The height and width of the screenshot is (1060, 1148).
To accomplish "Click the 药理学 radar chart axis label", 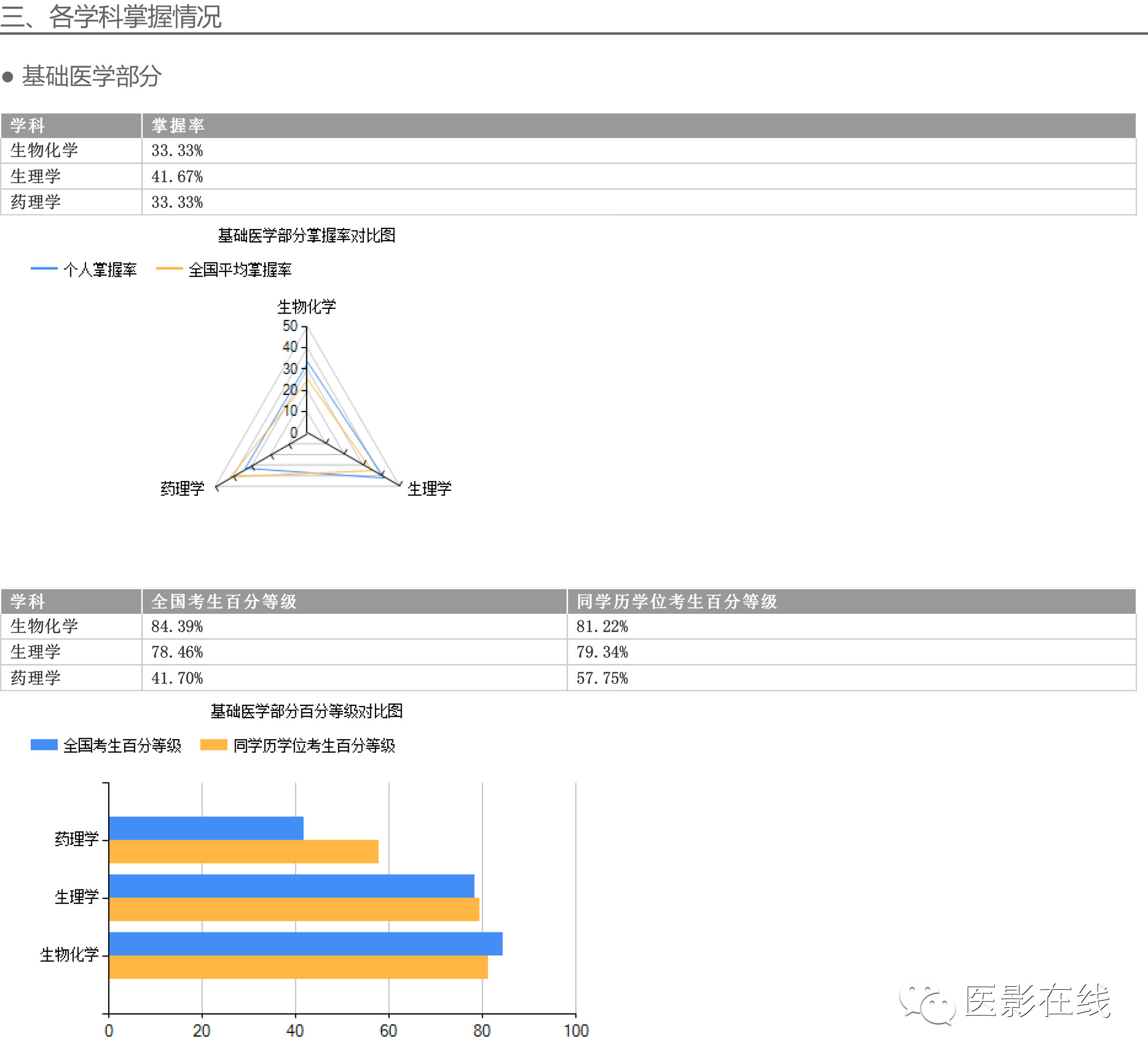I will pos(182,488).
